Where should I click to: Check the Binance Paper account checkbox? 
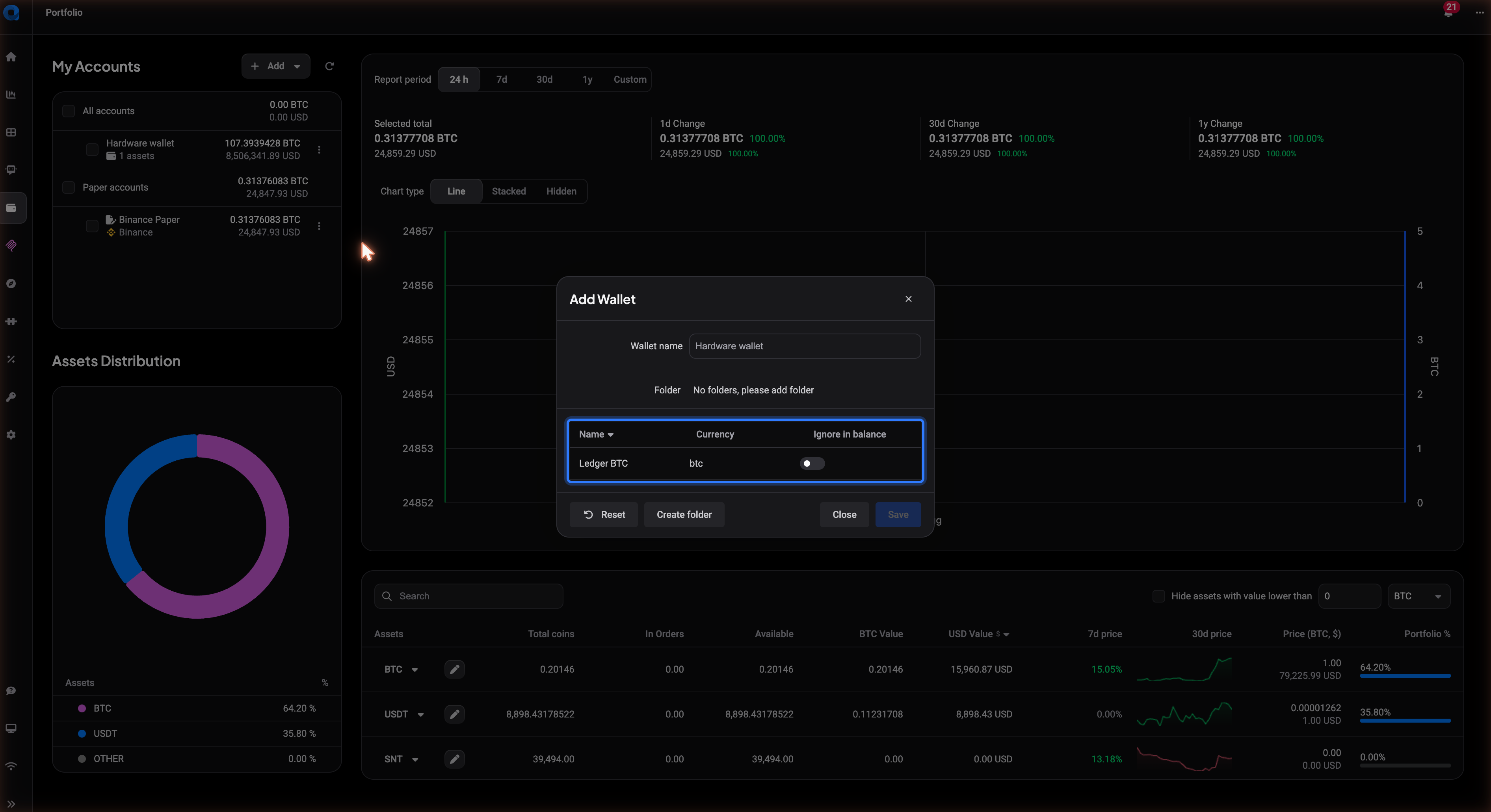92,226
